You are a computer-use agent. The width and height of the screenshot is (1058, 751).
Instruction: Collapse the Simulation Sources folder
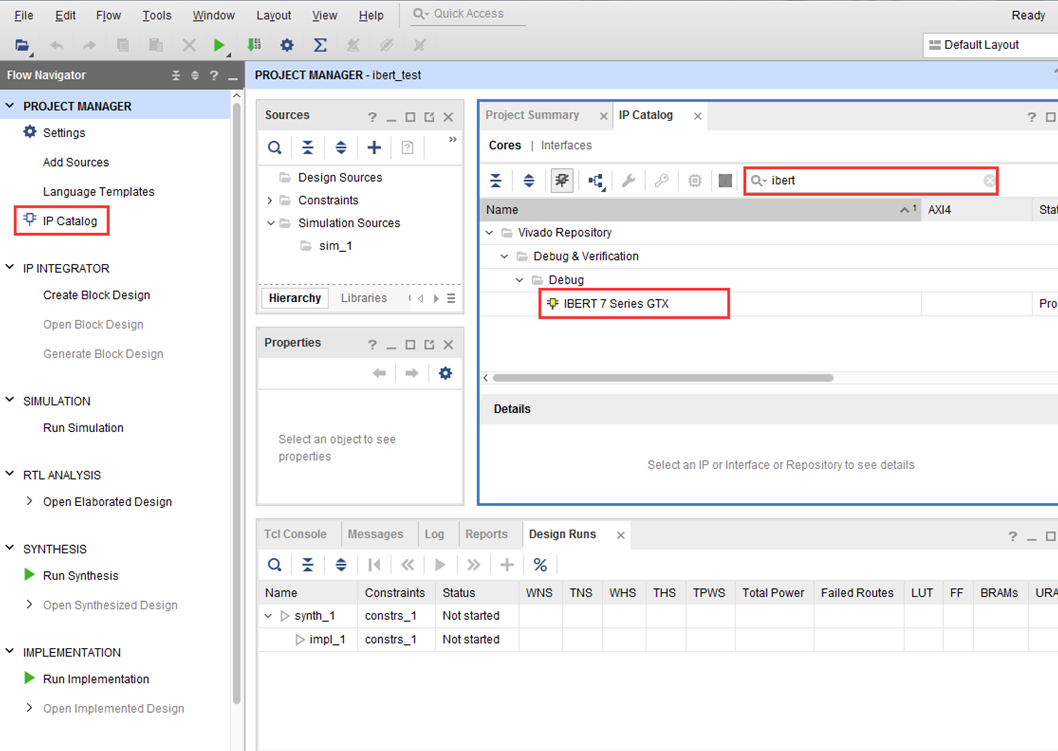click(271, 223)
